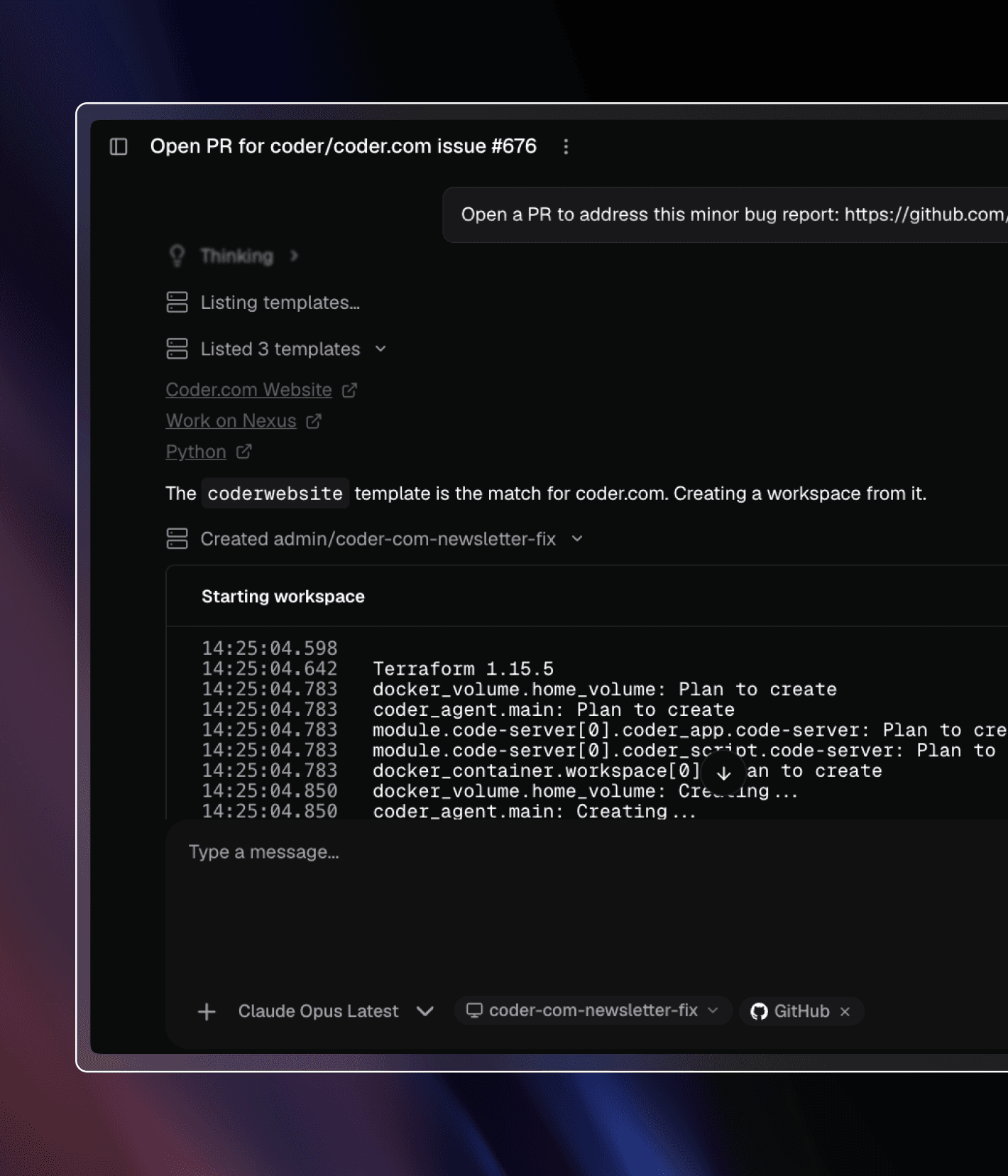Click the Starting workspace heading
This screenshot has height=1176, width=1008.
(x=283, y=597)
